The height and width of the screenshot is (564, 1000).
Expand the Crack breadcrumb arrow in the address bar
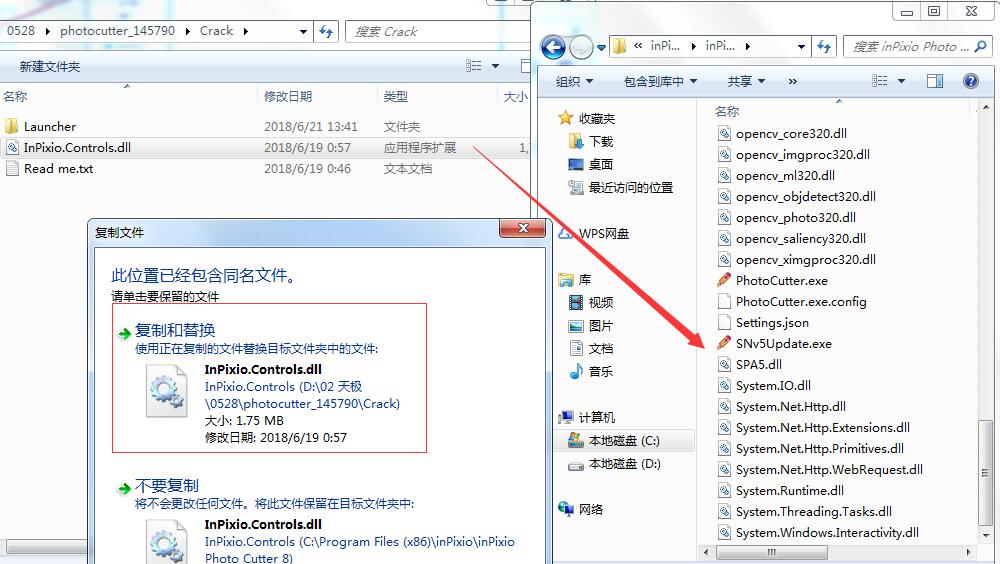pyautogui.click(x=246, y=31)
